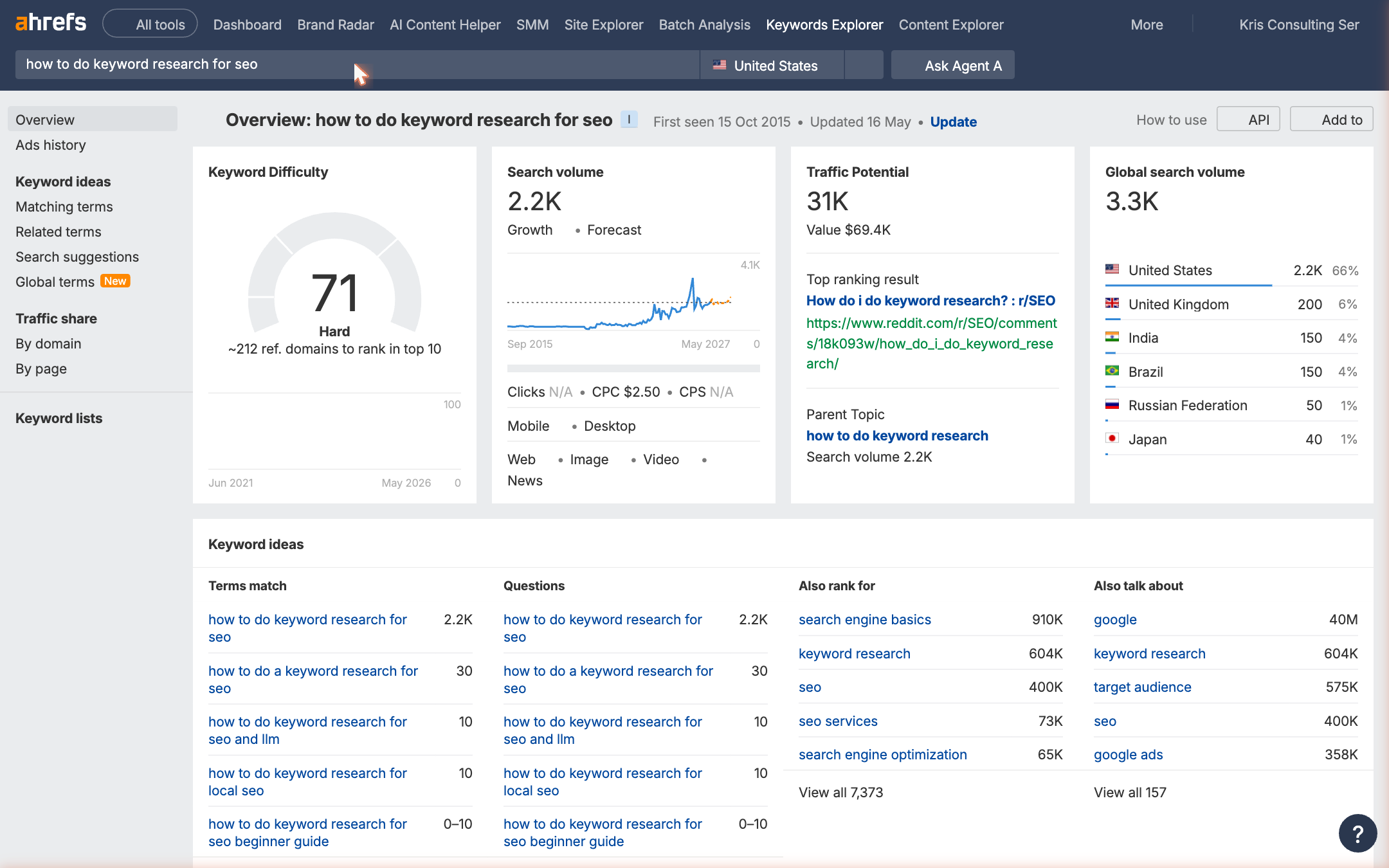Open Global terms report
Screen dimensions: 1389x868
coord(55,282)
